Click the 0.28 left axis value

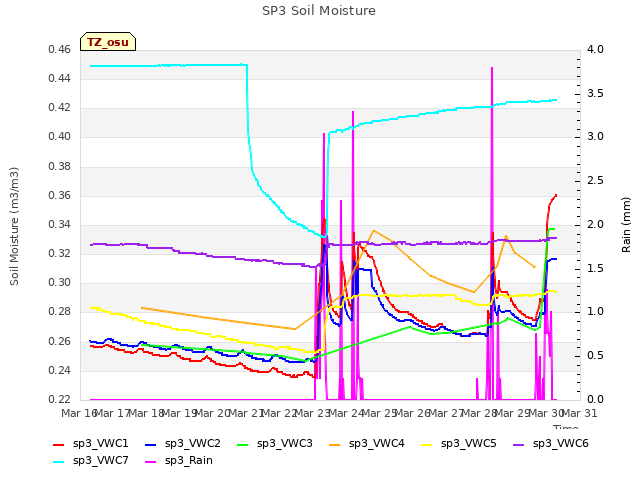60,312
